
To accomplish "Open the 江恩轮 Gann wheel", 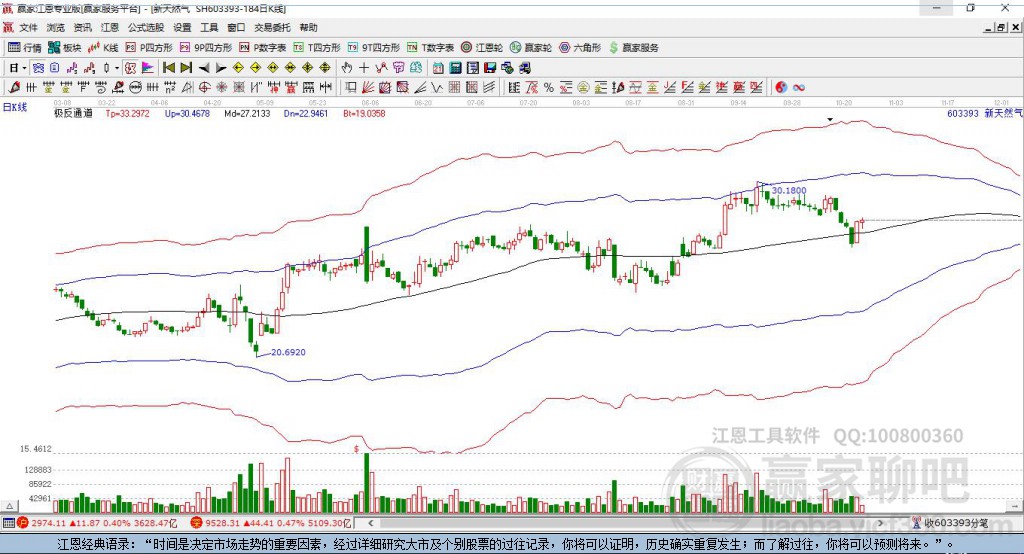I will 482,47.
